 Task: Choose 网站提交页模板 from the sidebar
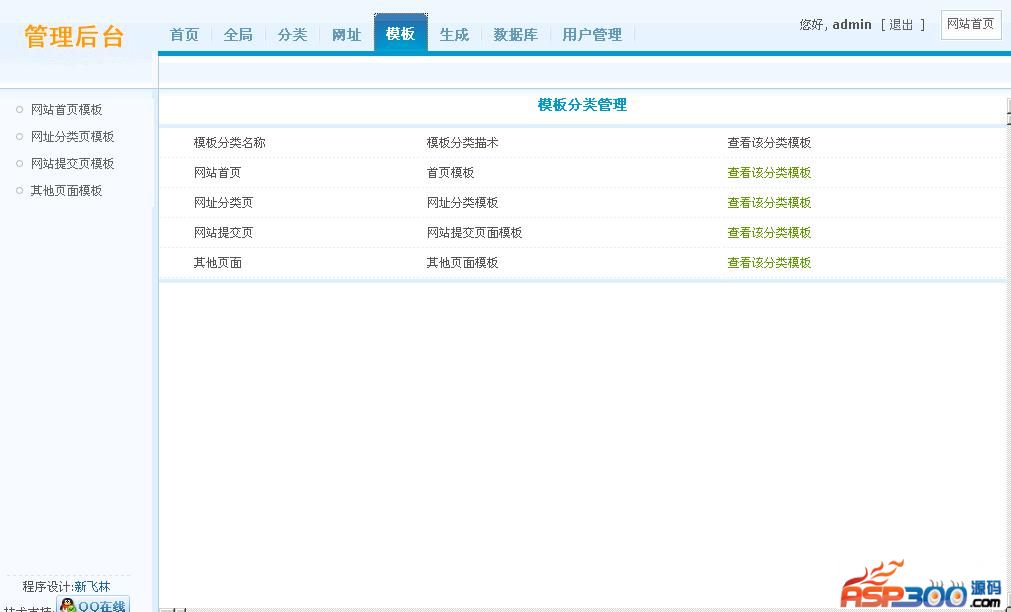coord(72,164)
